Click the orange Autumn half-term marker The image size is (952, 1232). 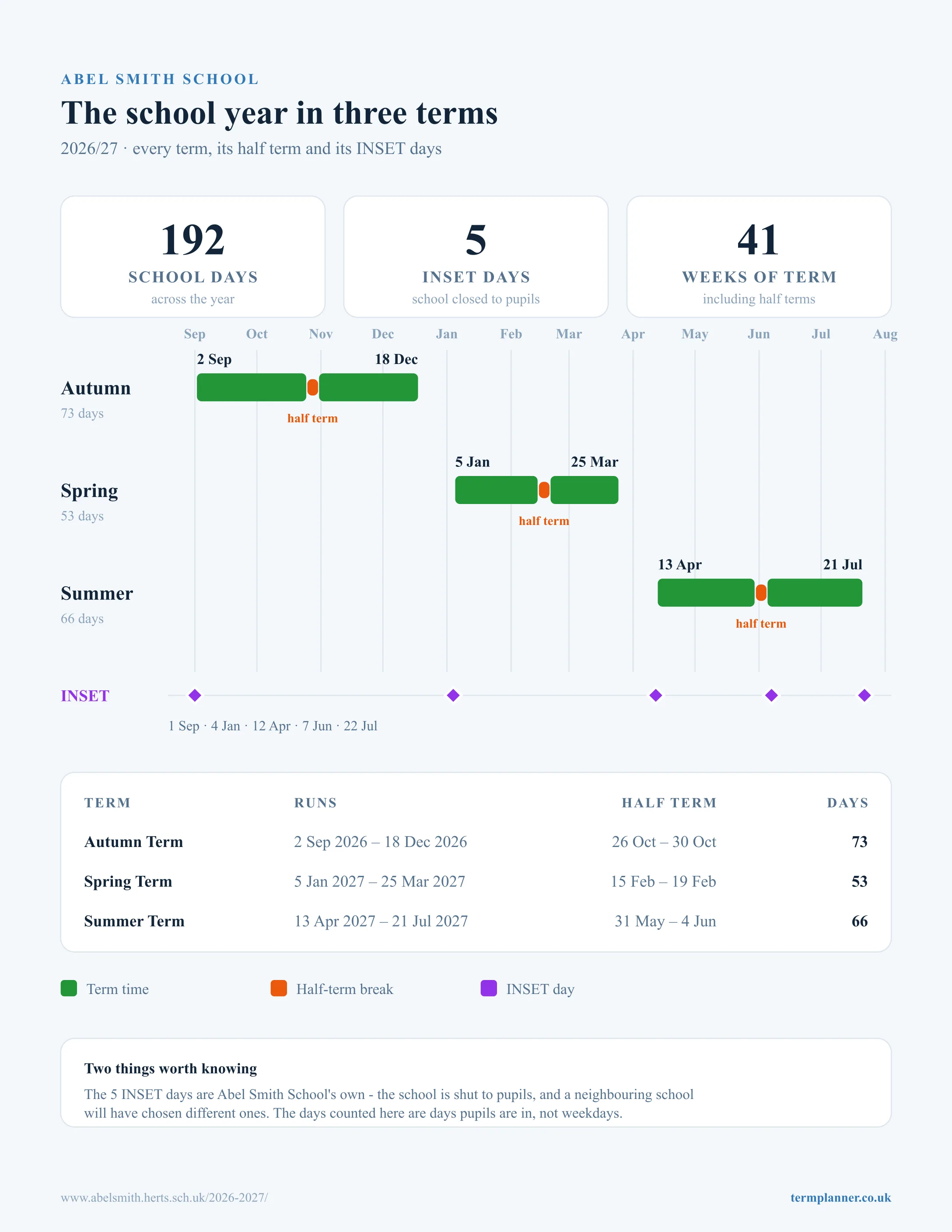point(312,388)
